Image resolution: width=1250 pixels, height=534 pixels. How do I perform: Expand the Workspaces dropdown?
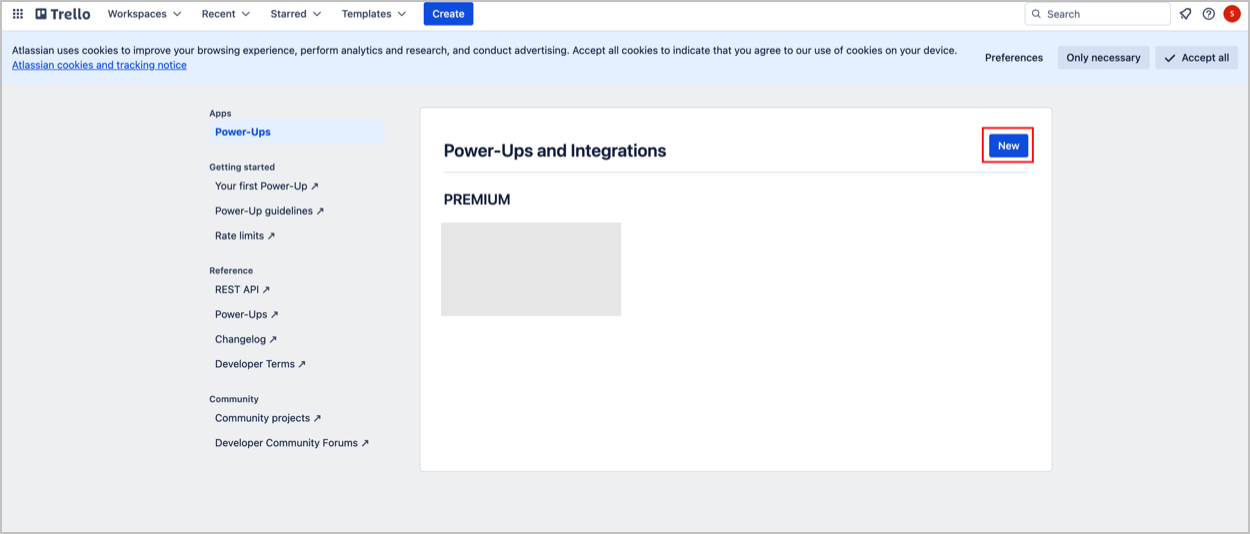pyautogui.click(x=145, y=14)
